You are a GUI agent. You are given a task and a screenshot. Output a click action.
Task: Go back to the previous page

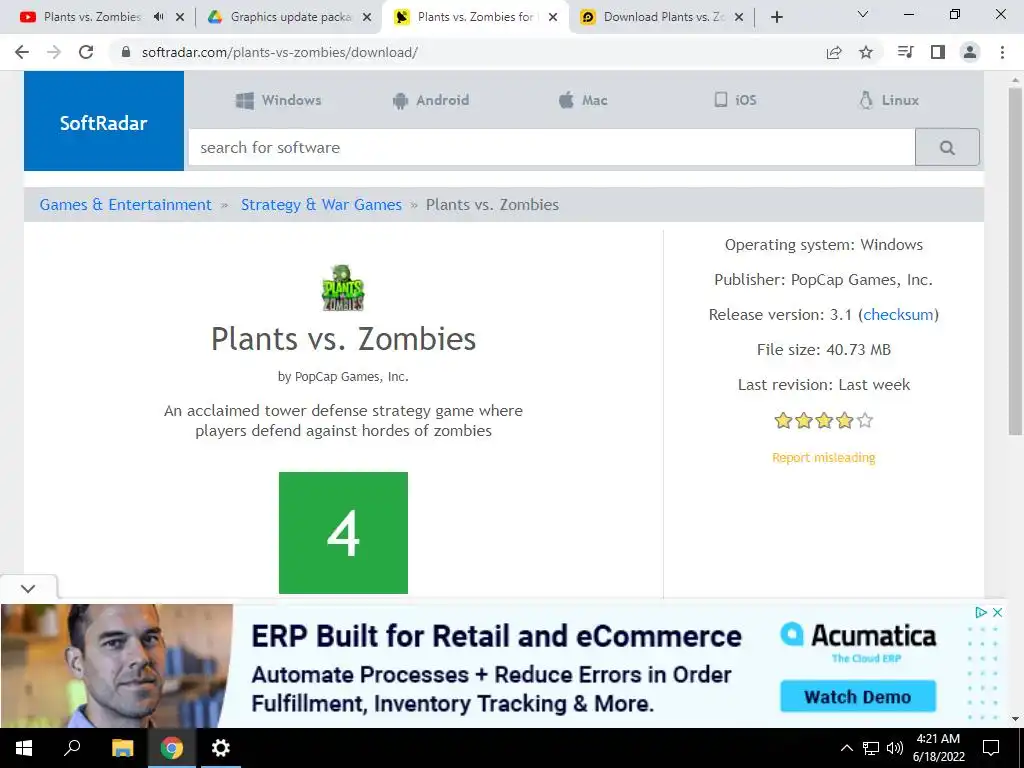22,52
